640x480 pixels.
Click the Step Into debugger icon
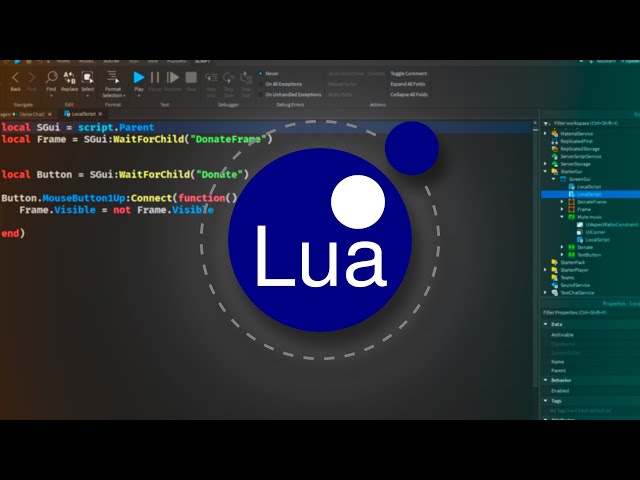click(211, 78)
